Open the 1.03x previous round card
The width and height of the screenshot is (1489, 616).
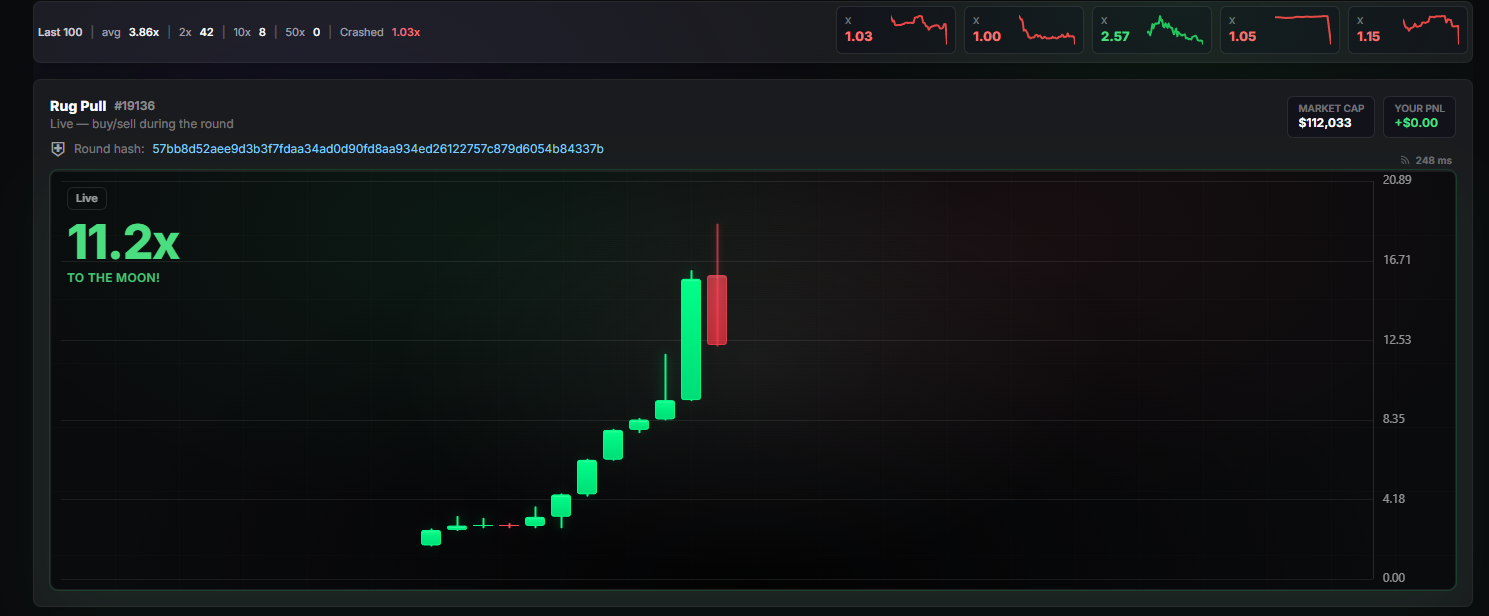(x=895, y=30)
